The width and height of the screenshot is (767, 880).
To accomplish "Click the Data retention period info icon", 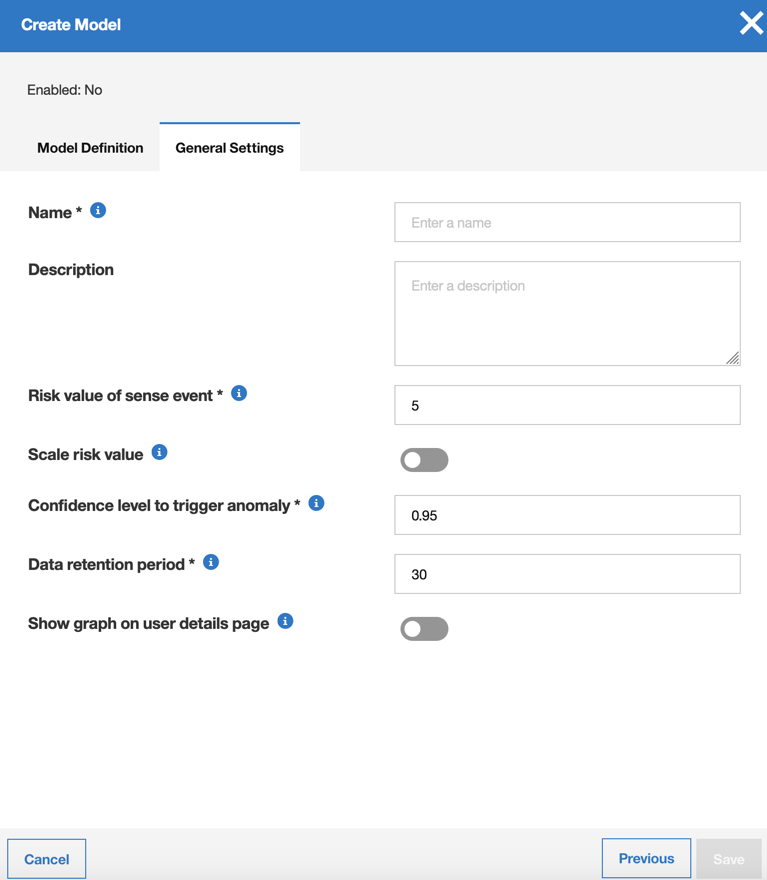I will tap(211, 562).
